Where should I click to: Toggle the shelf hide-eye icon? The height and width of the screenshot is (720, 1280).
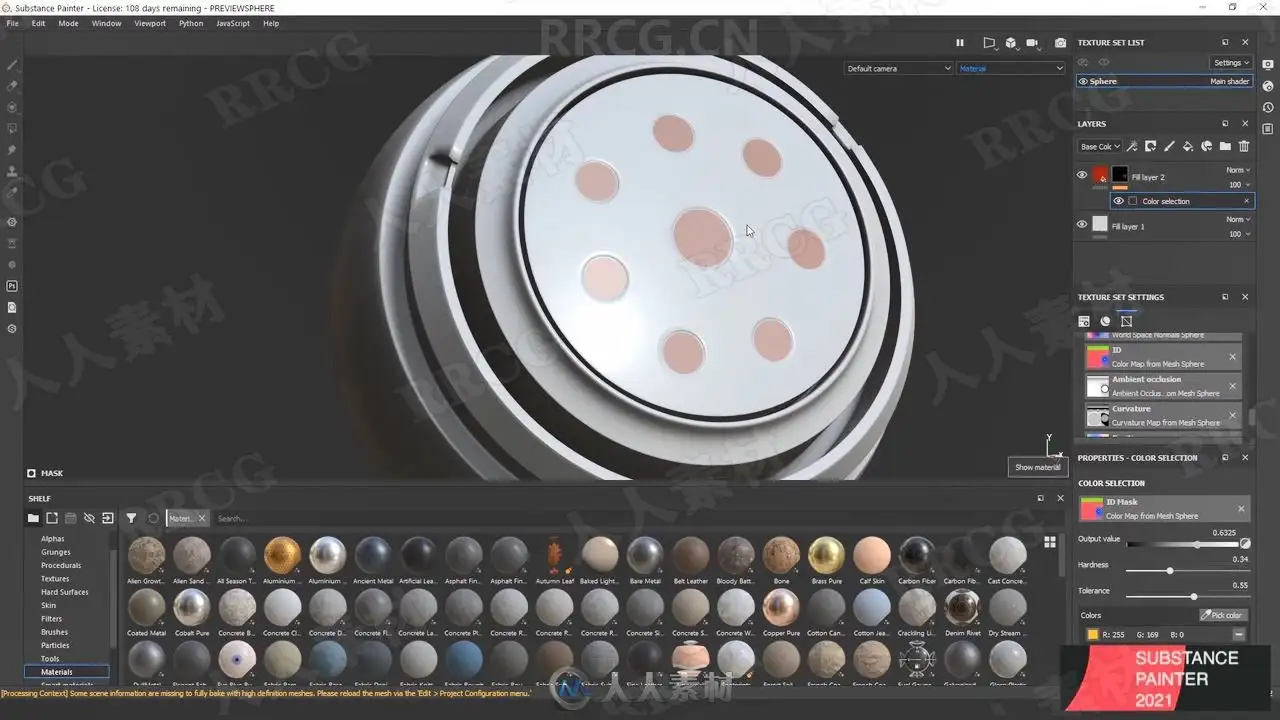[x=89, y=518]
